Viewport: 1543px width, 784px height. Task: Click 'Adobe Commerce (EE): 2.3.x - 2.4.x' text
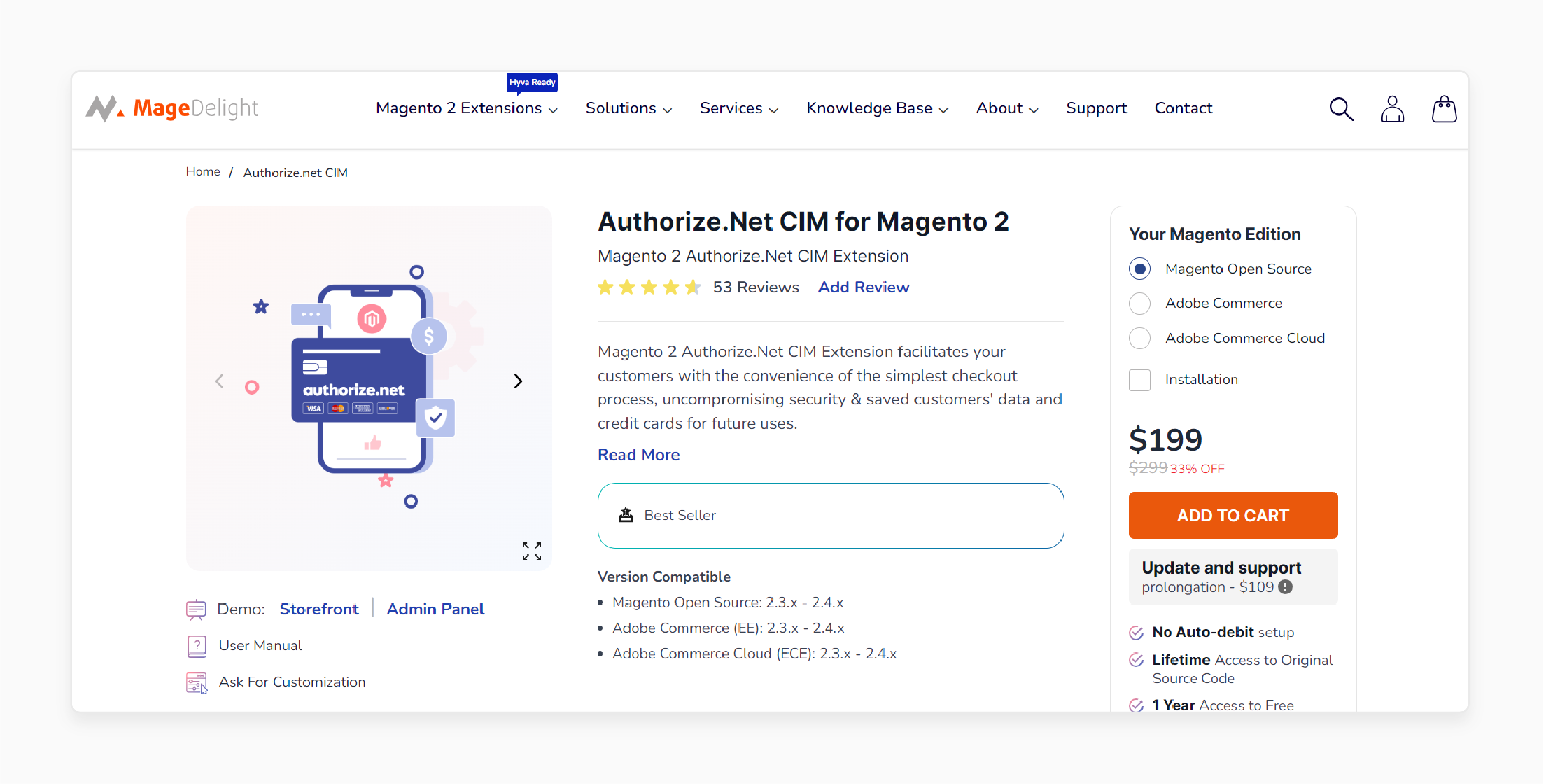point(728,628)
